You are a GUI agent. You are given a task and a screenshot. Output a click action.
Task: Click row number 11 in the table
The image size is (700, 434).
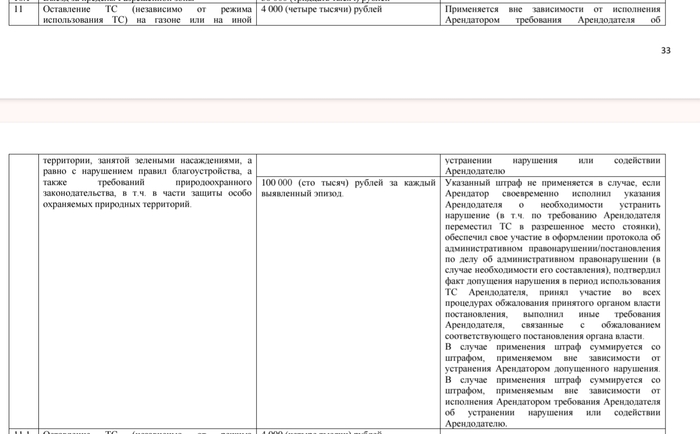[17, 9]
